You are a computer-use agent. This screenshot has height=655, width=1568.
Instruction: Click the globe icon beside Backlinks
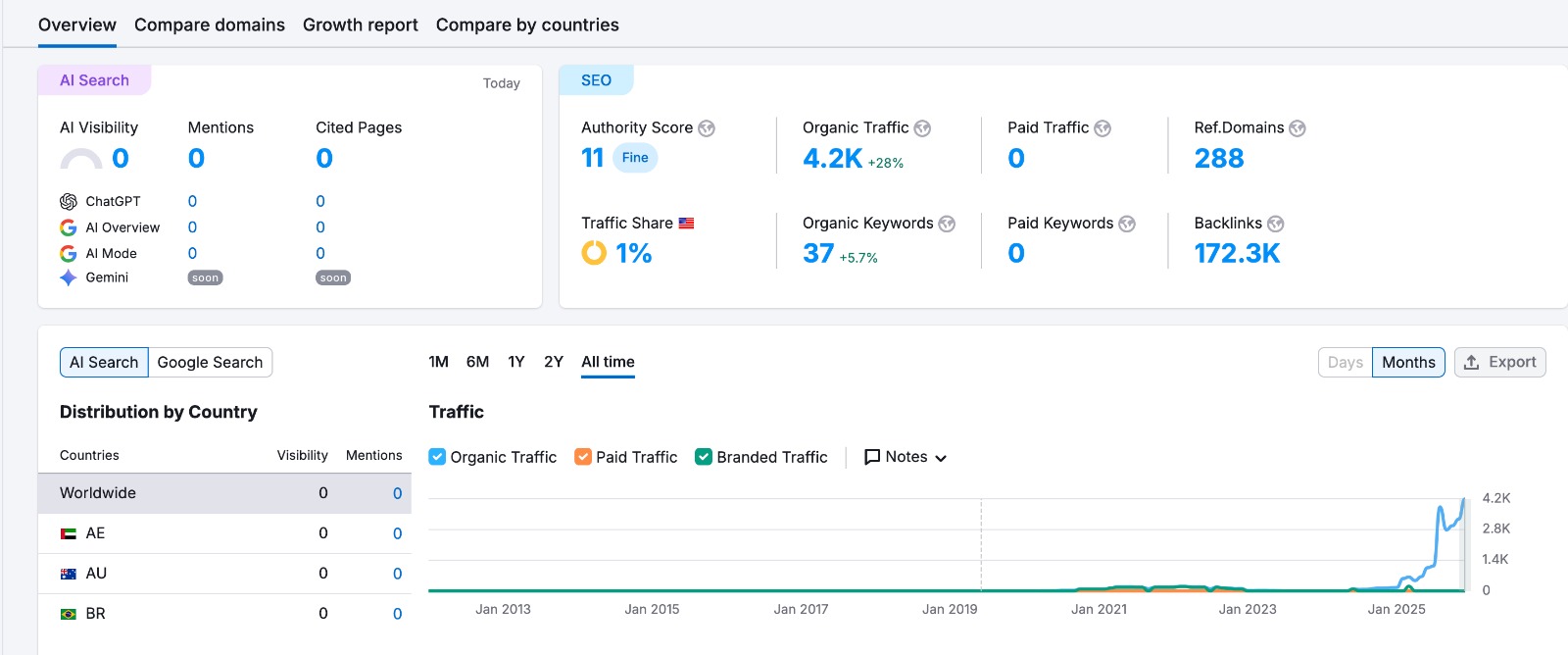(1275, 224)
